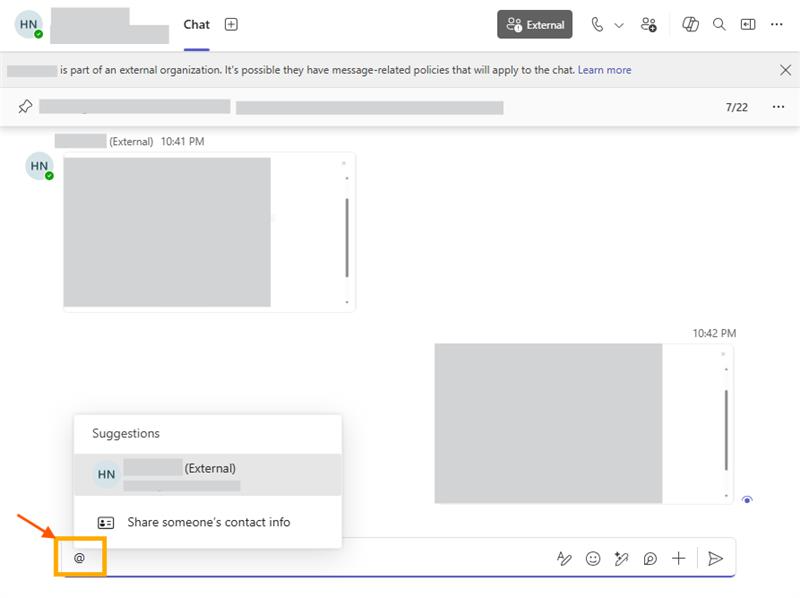This screenshot has height=598, width=800.
Task: Open actions and apps plus button
Action: pyautogui.click(x=679, y=559)
